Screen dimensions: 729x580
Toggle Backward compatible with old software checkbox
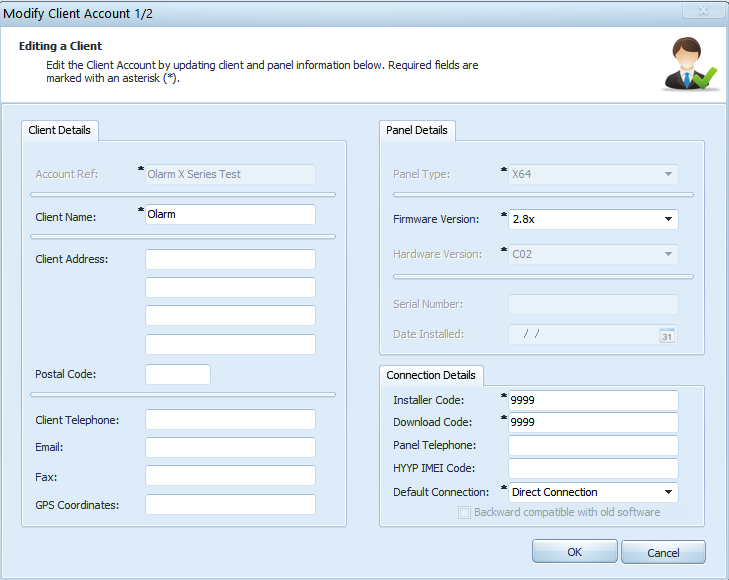pyautogui.click(x=464, y=512)
